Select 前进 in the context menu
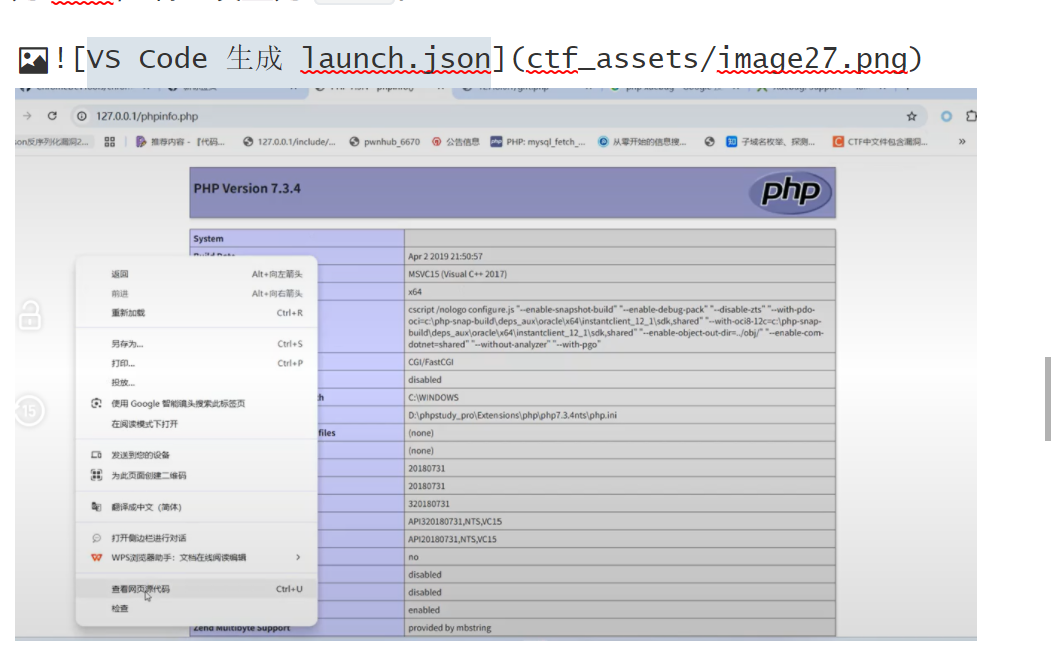The width and height of the screenshot is (1051, 664). [x=196, y=293]
